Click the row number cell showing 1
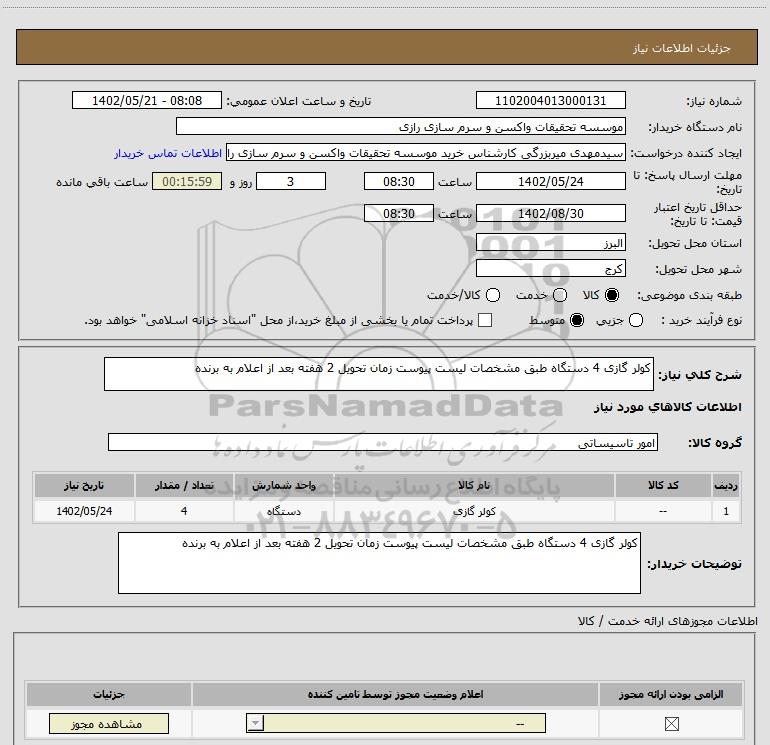This screenshot has height=745, width=770. (x=726, y=511)
